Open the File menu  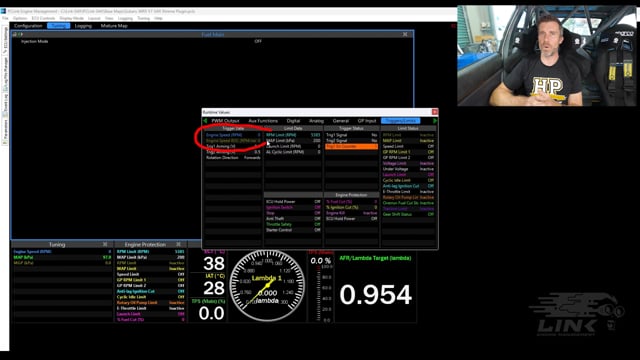tap(5, 18)
